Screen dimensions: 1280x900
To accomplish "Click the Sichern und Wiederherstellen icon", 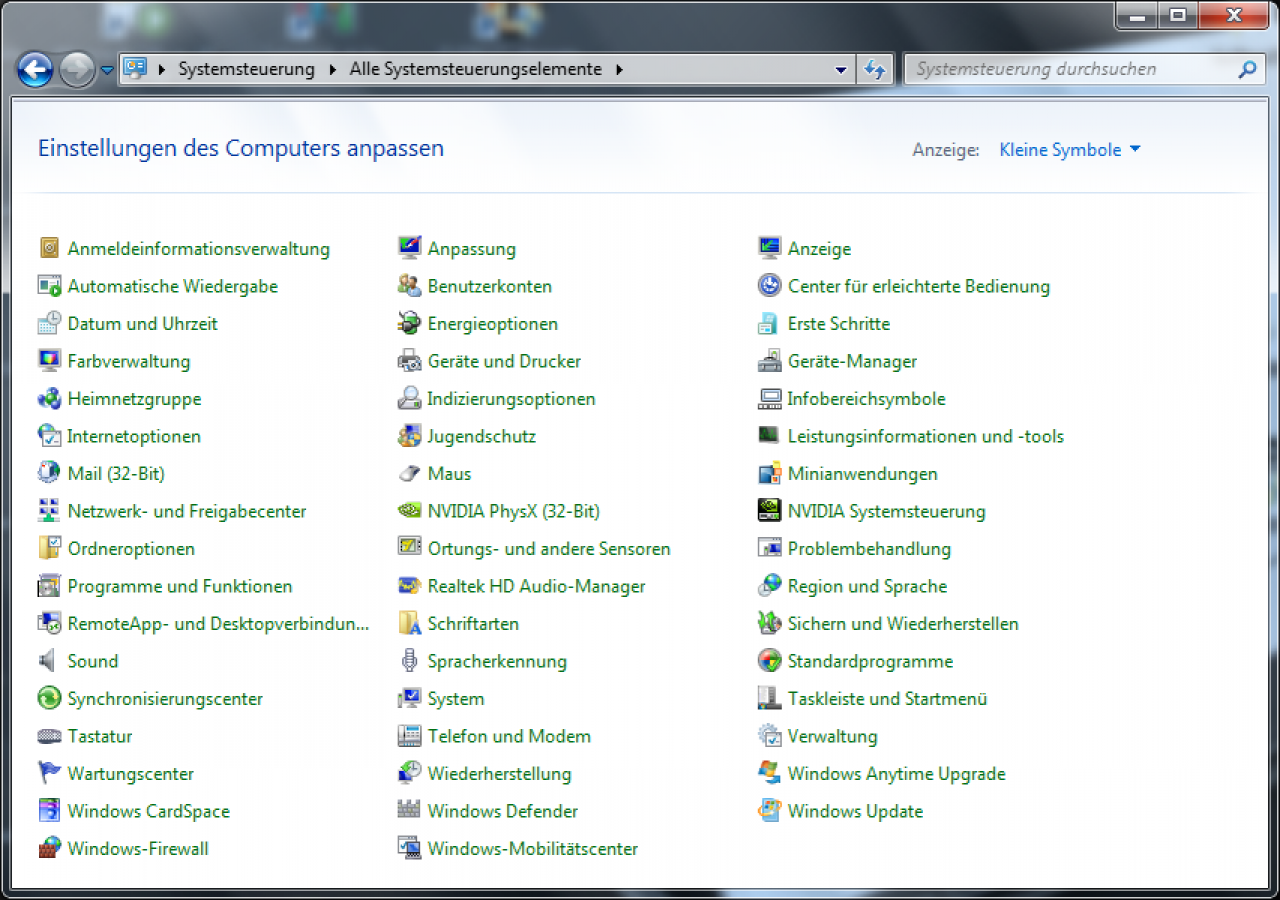I will click(x=769, y=623).
